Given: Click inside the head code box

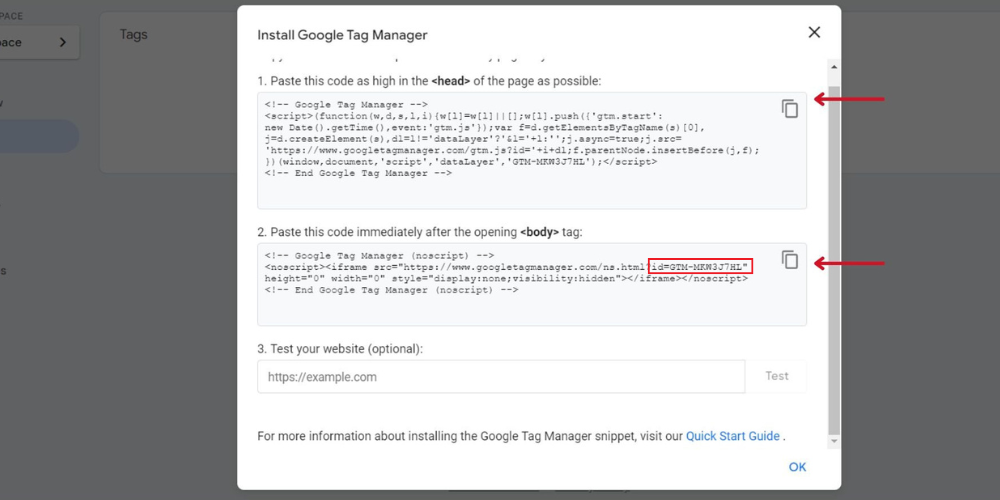Looking at the screenshot, I should pos(532,151).
